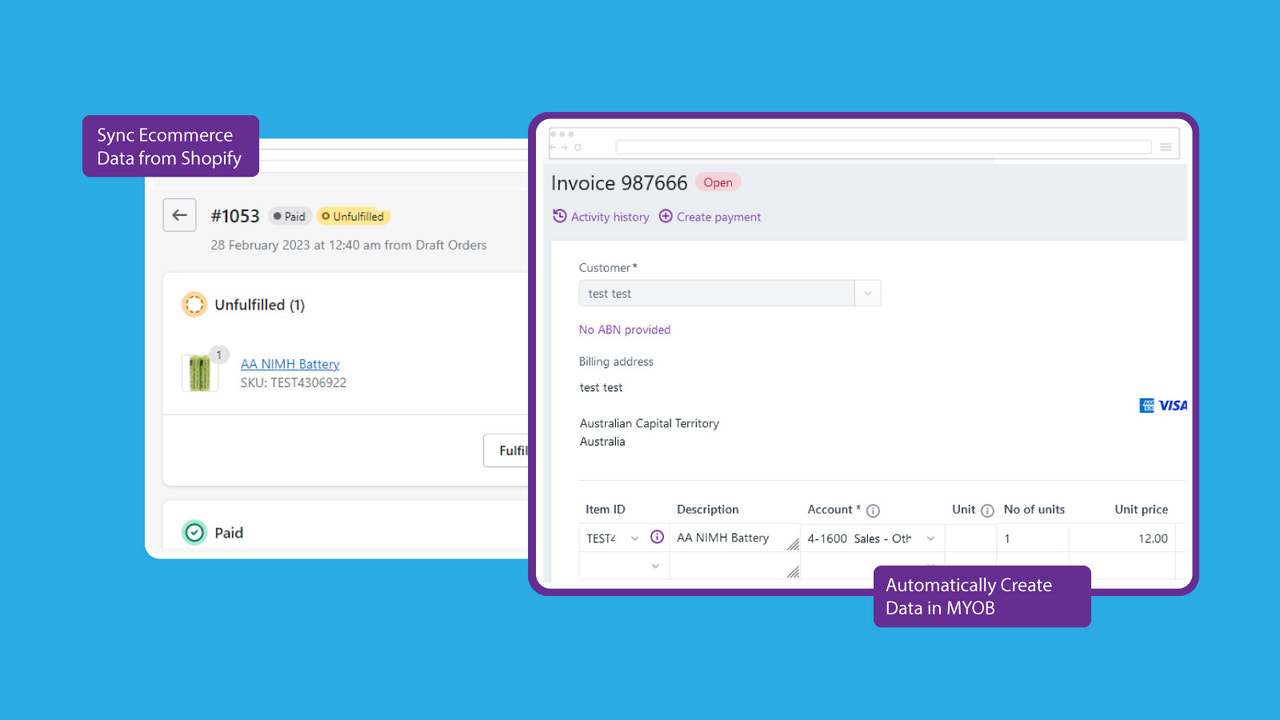The height and width of the screenshot is (720, 1280).
Task: Click the Unfulfilled orange circle status icon
Action: [x=194, y=305]
